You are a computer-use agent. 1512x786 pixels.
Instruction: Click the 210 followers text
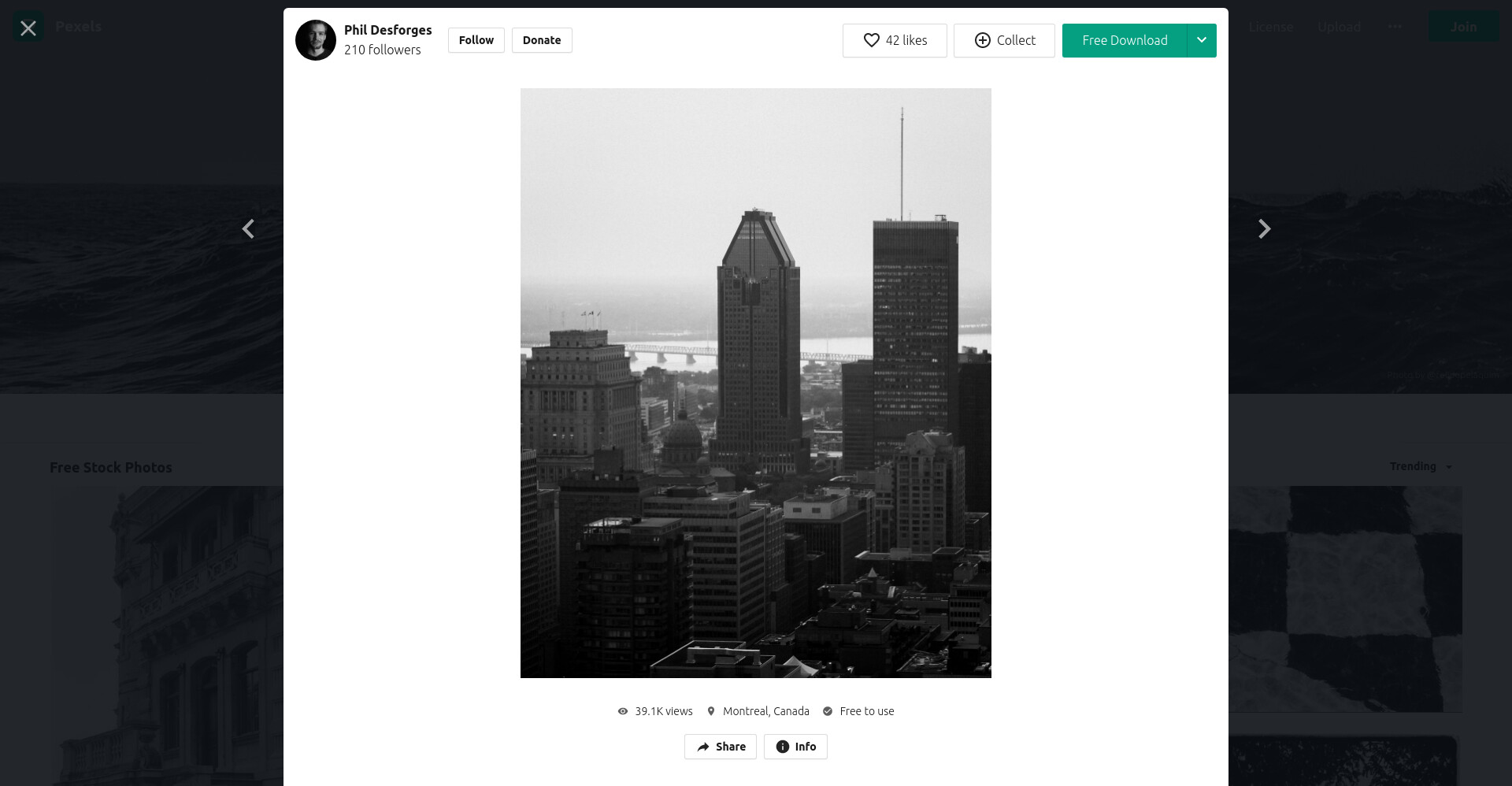coord(382,50)
